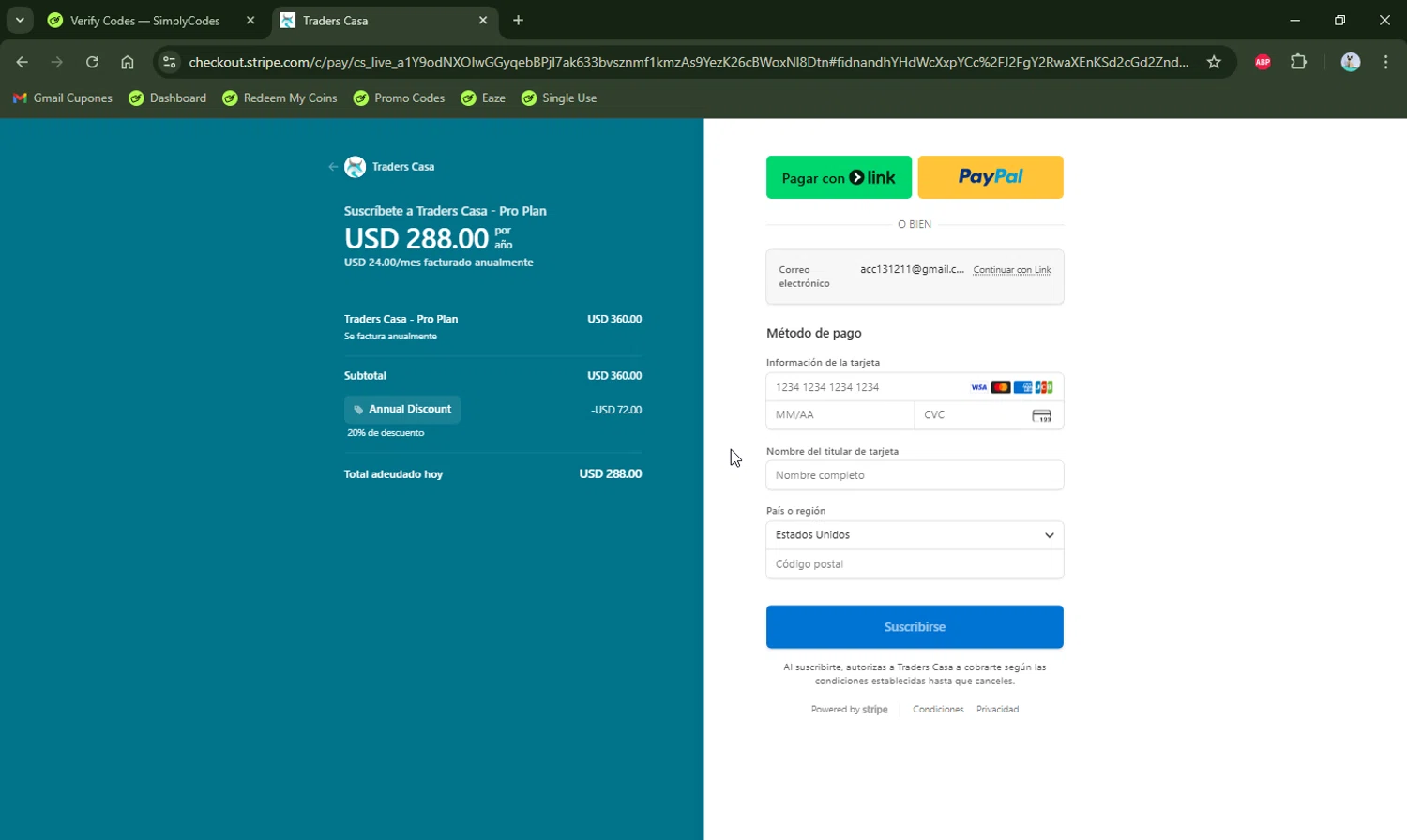Reload the checkout page

pos(92,62)
